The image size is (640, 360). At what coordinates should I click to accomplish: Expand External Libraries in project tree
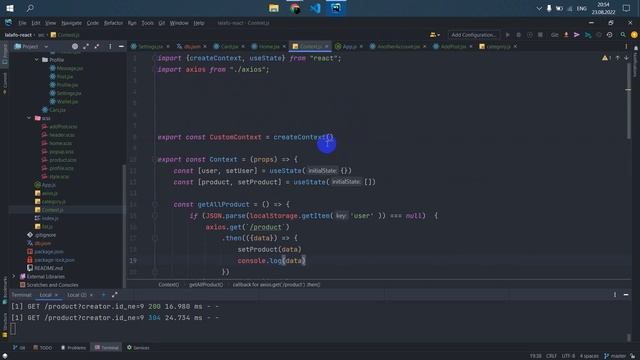click(x=13, y=276)
